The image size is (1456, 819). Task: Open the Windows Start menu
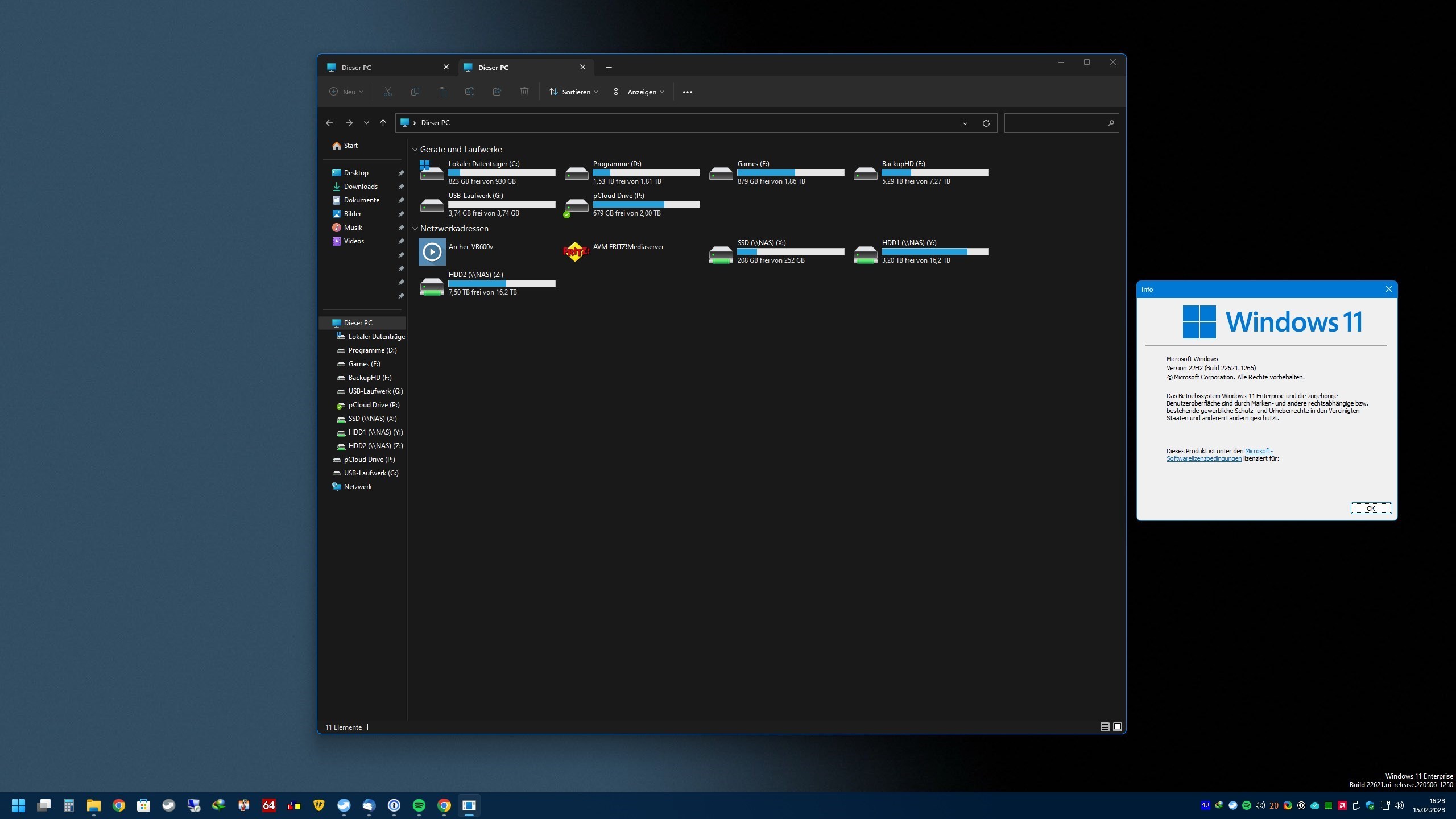coord(18,805)
